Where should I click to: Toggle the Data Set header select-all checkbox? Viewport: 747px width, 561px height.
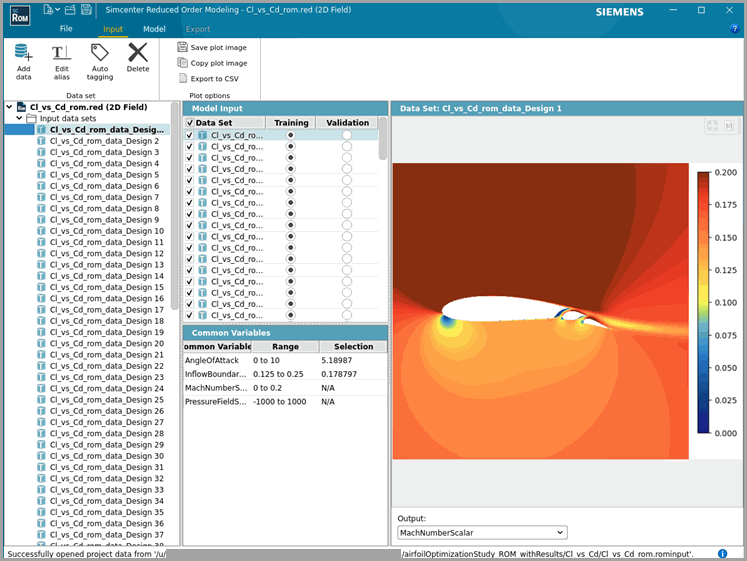(x=190, y=122)
